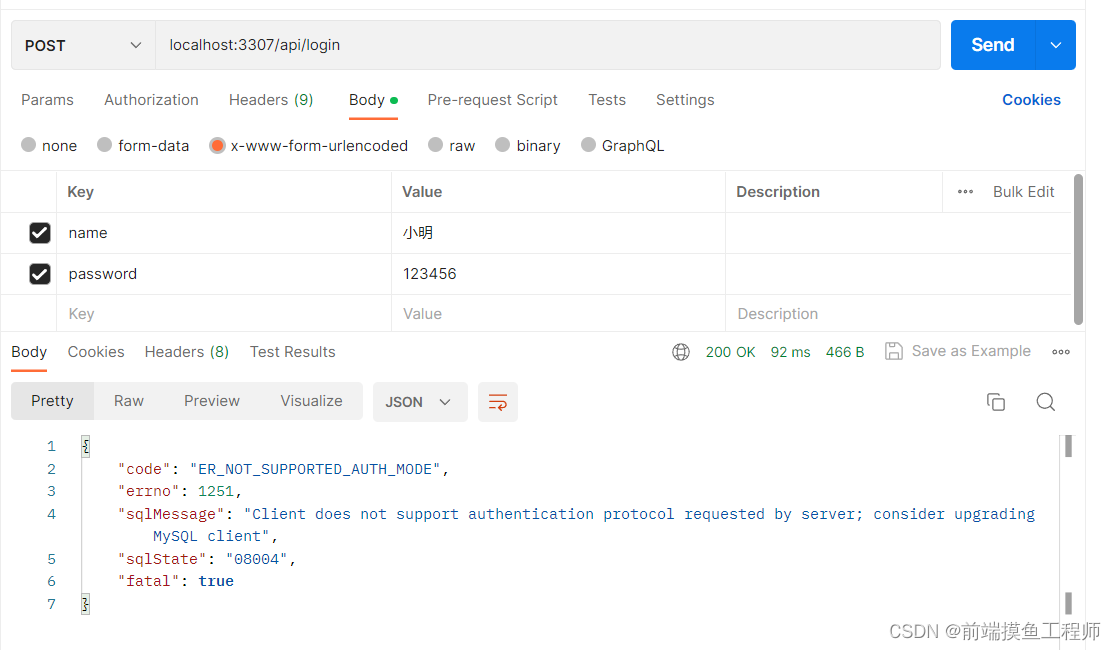
Task: Open the Cookies manager
Action: click(x=1031, y=100)
